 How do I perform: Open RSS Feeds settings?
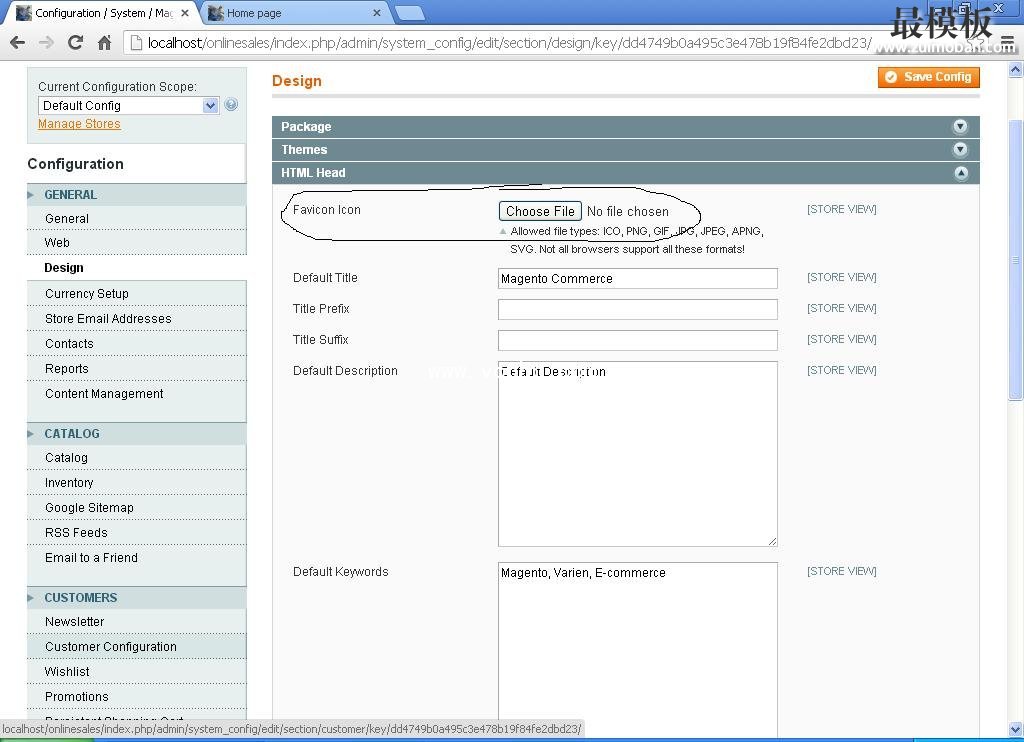click(136, 533)
